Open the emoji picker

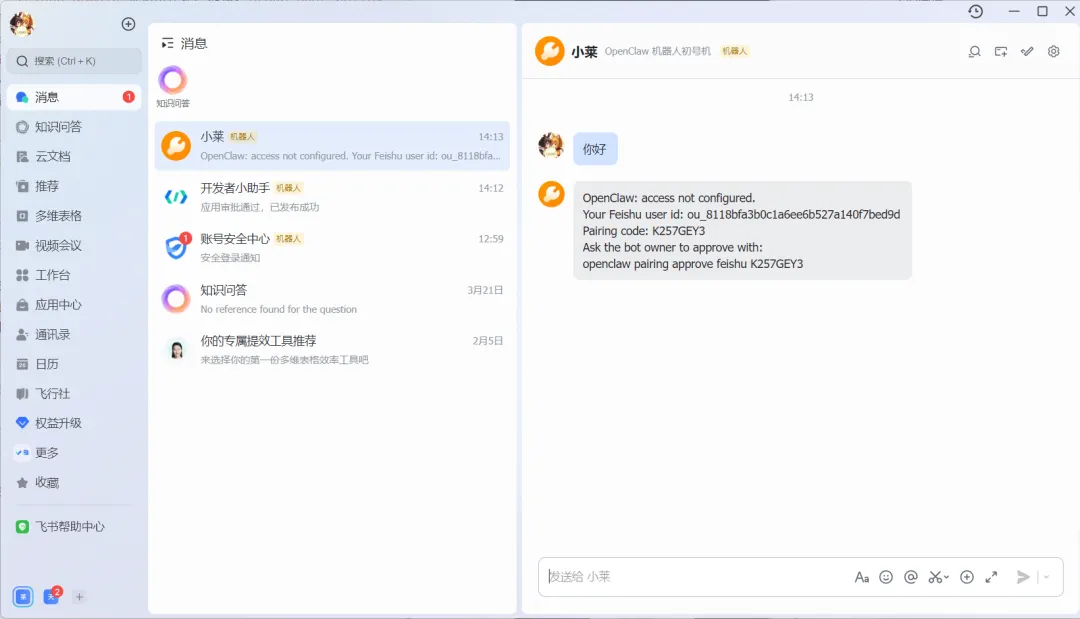tap(886, 577)
